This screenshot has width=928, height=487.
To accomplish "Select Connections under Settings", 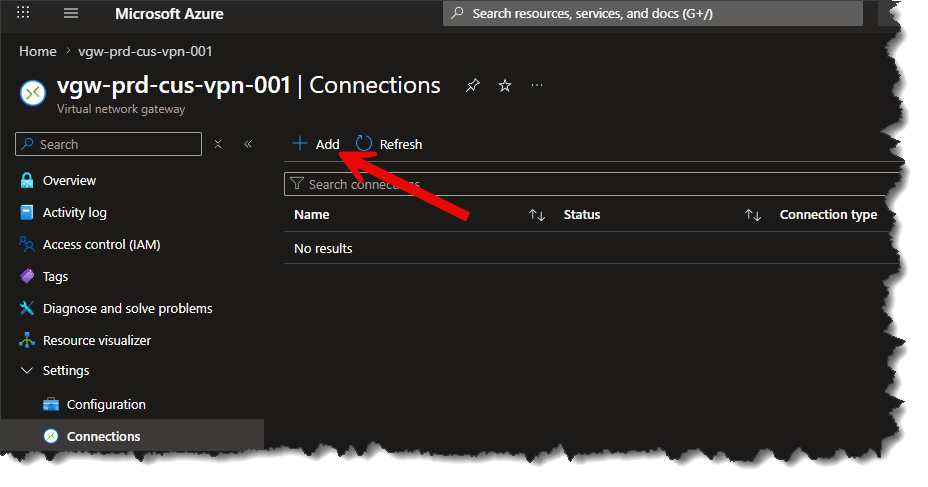I will pos(104,436).
